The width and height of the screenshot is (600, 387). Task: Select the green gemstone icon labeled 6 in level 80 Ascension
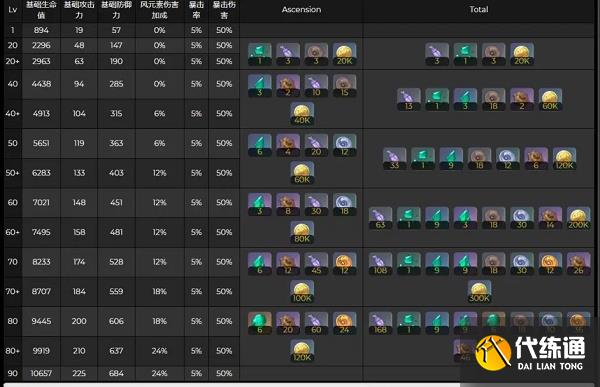259,323
